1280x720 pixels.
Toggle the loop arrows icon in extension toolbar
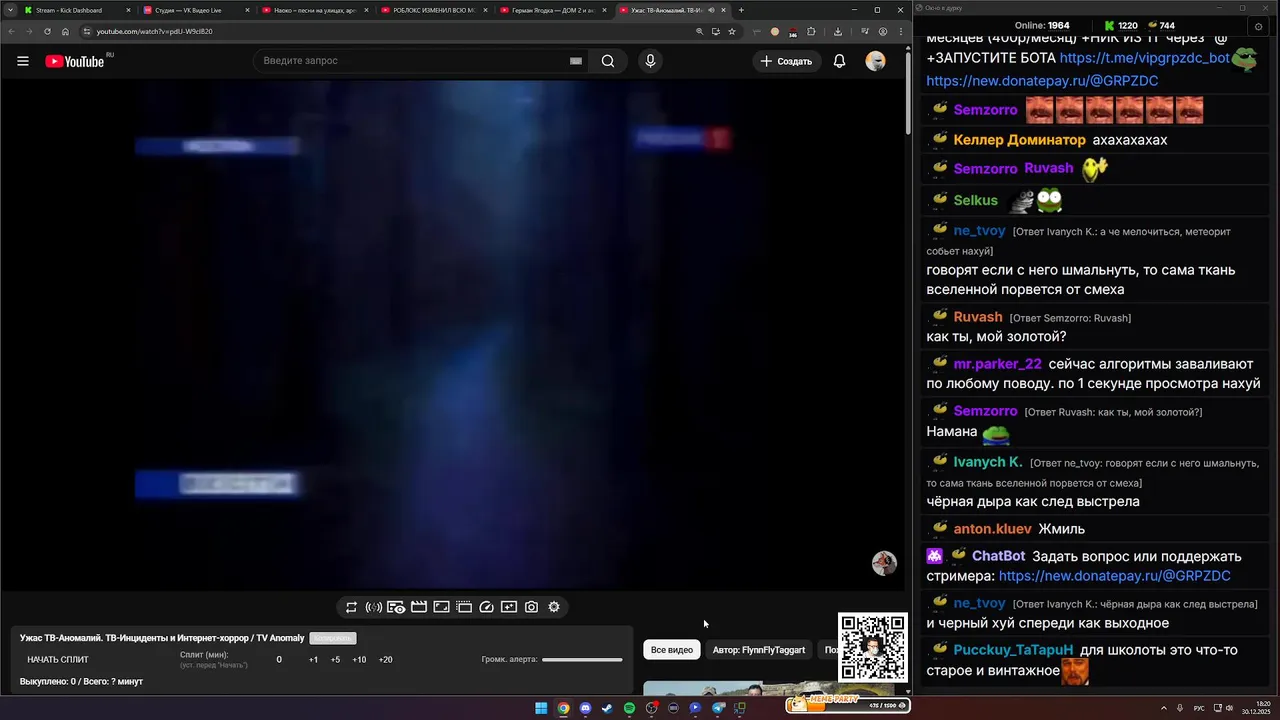(351, 607)
